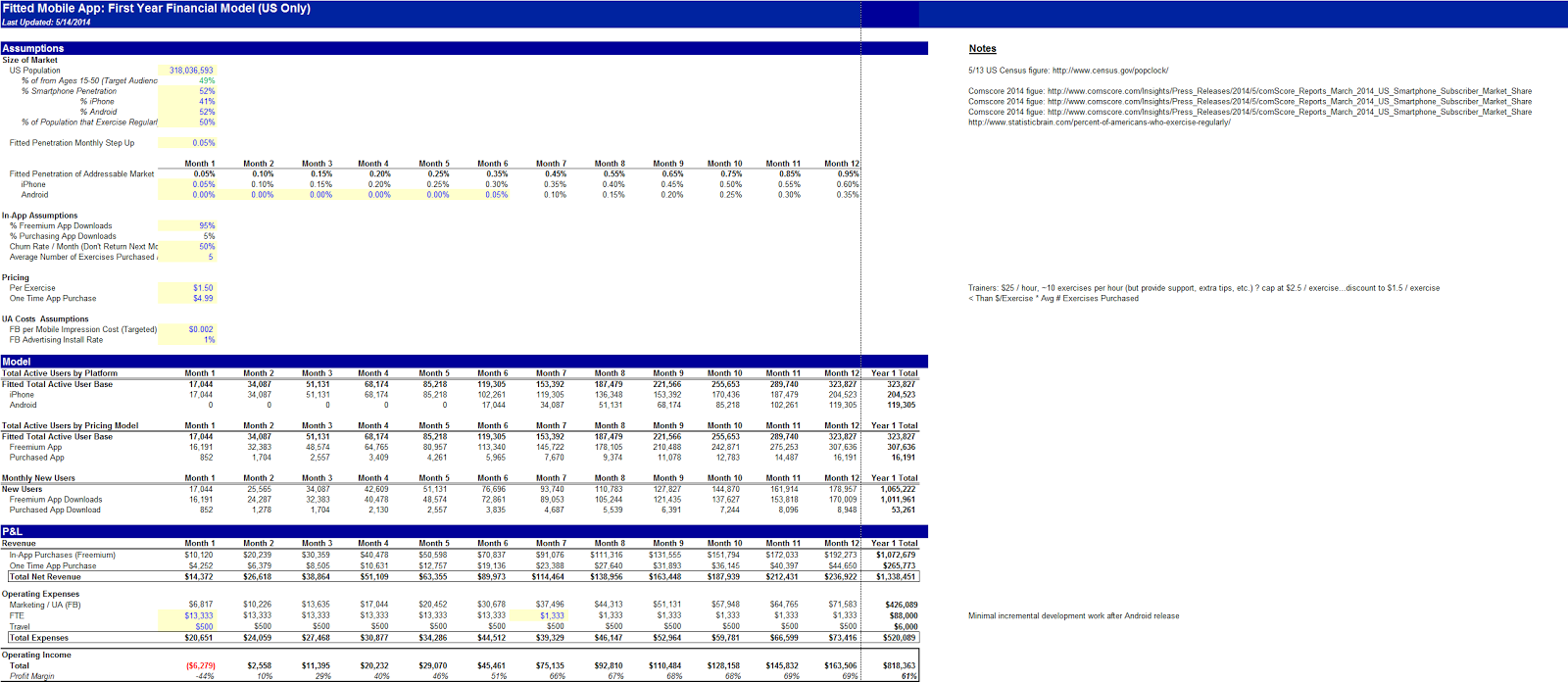This screenshot has height=682, width=1568.
Task: Select the 'Operating Expenses' heading
Action: (x=40, y=594)
